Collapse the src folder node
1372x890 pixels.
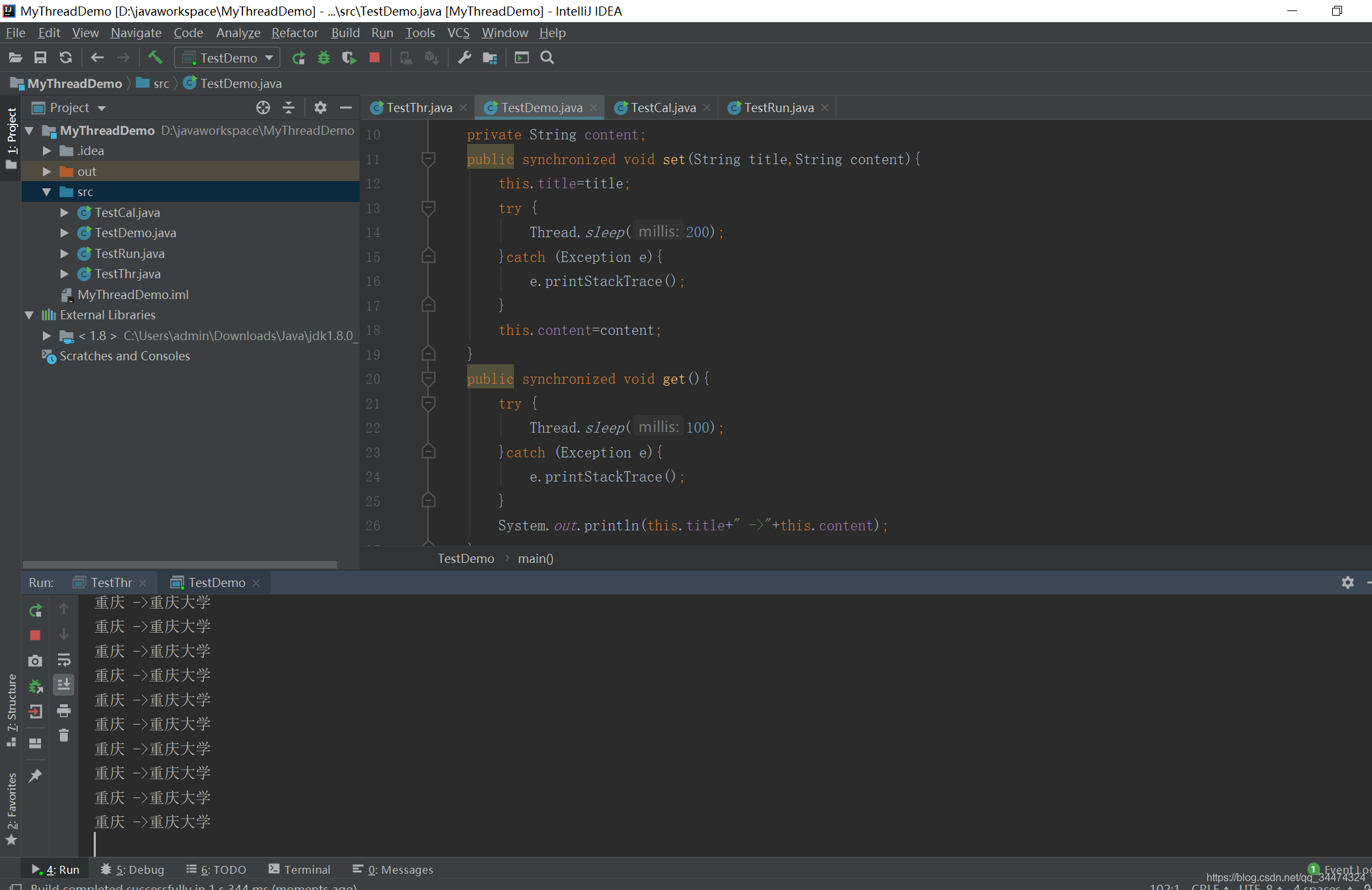click(x=47, y=192)
